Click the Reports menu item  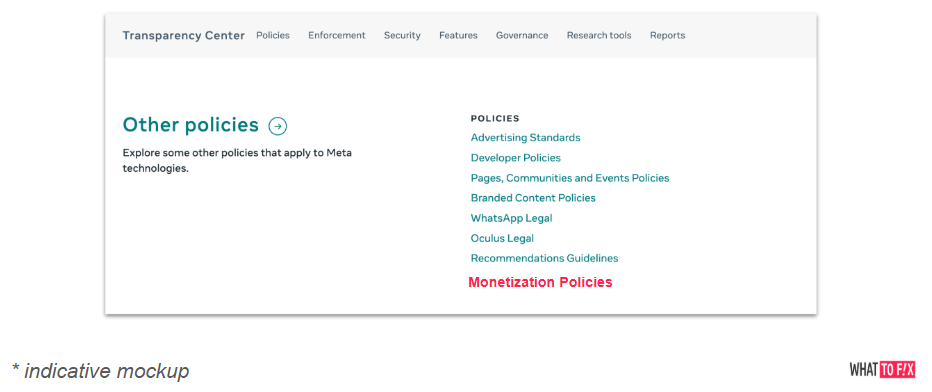pos(667,36)
